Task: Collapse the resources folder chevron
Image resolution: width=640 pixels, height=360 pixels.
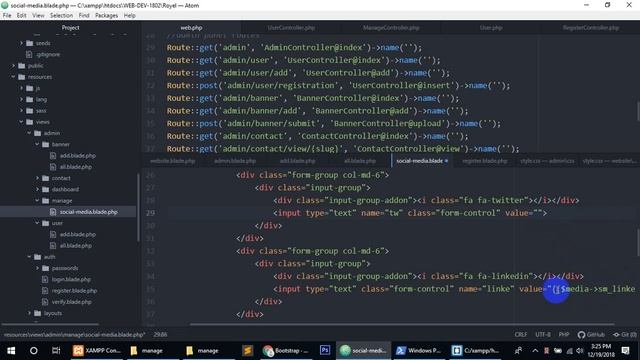Action: coord(13,77)
